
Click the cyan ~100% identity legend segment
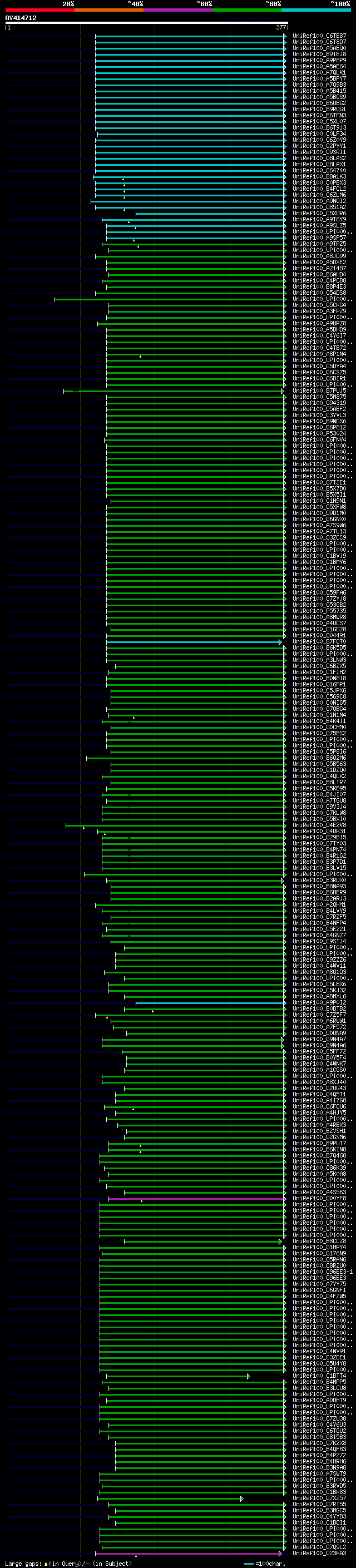tap(317, 10)
